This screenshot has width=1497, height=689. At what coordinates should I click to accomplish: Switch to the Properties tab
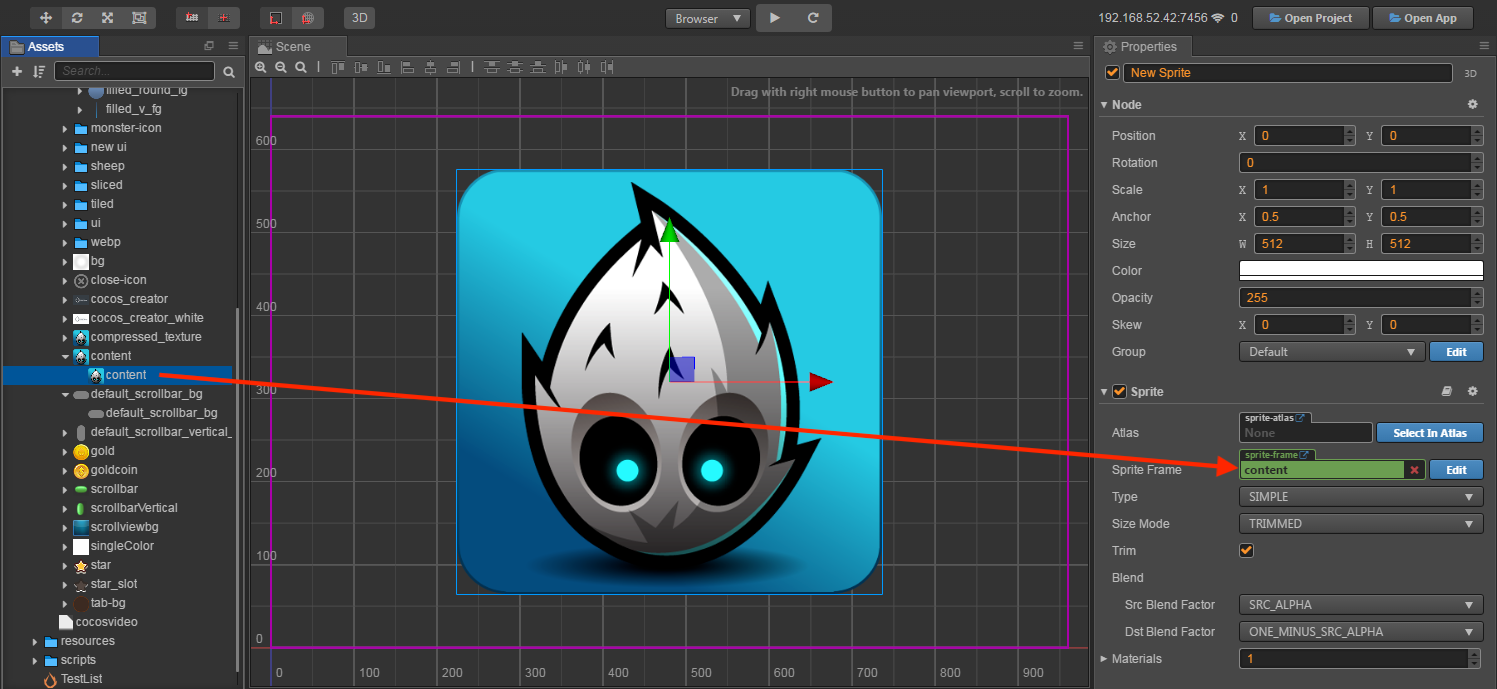[1142, 47]
